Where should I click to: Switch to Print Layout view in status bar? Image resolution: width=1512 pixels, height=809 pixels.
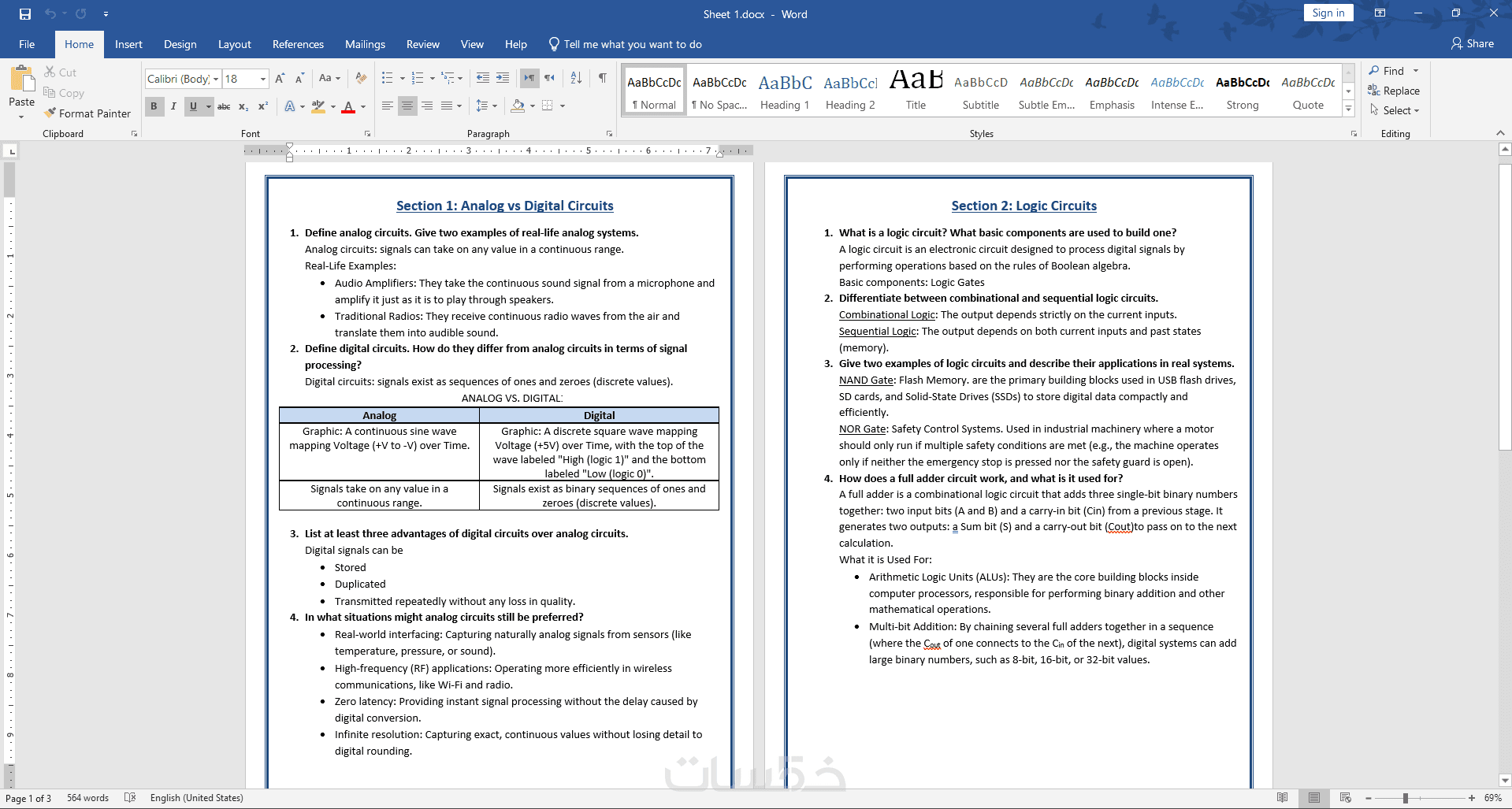1314,798
